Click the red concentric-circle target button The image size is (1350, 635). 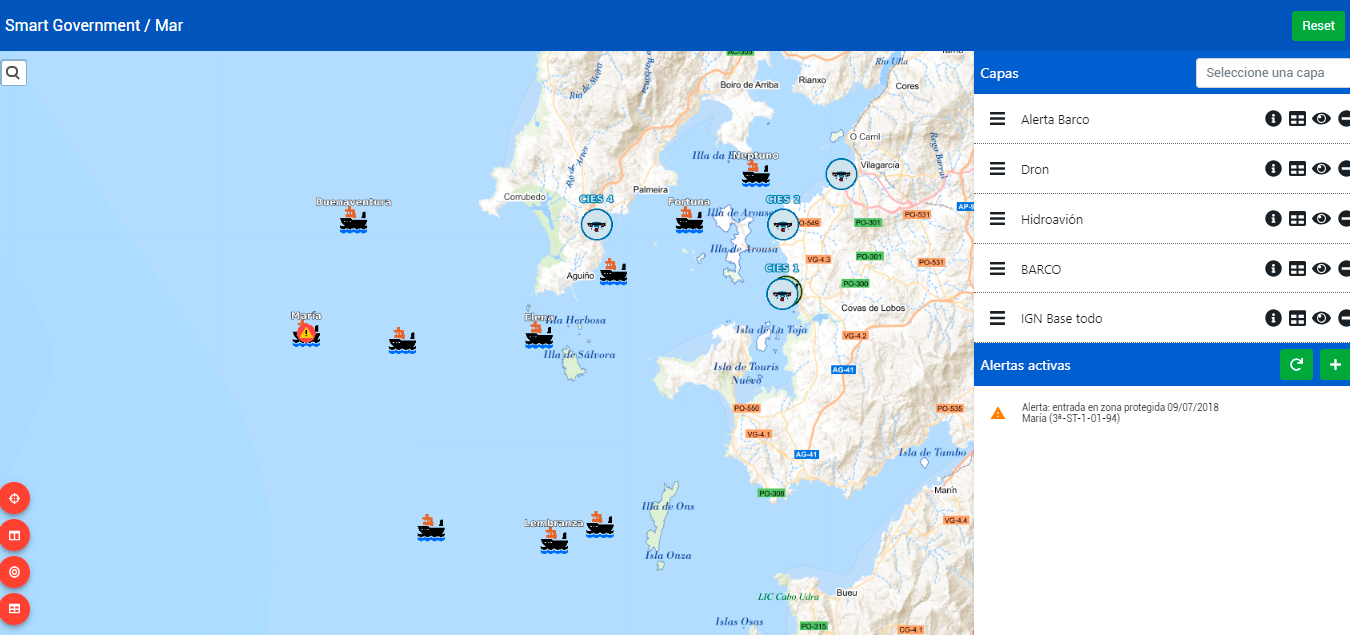point(14,572)
